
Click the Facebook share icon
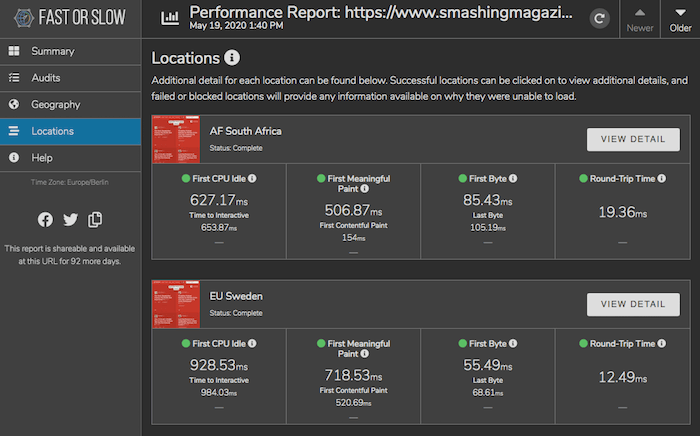tap(45, 220)
